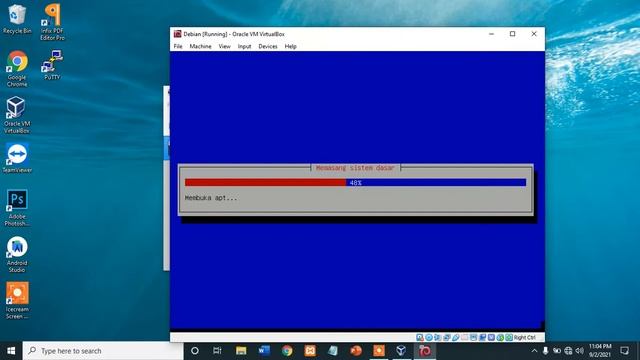
Task: Select the Icecream Screen Recorder desktop shortcut
Action: point(17,300)
